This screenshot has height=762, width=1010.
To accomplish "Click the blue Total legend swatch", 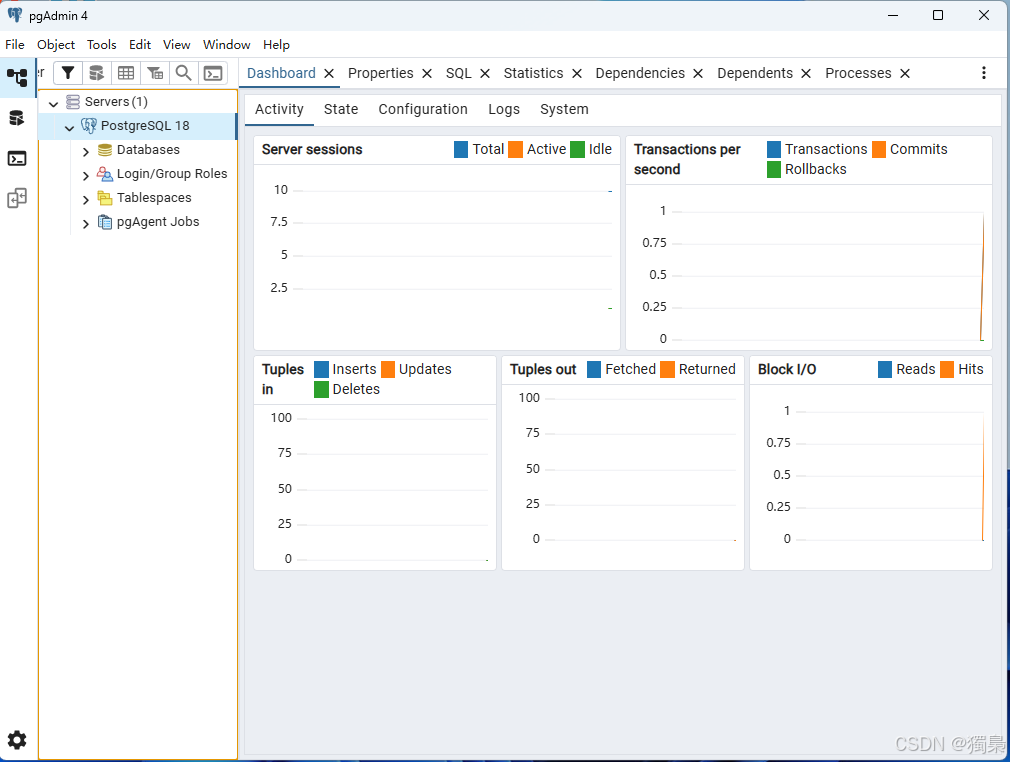I will tap(461, 149).
